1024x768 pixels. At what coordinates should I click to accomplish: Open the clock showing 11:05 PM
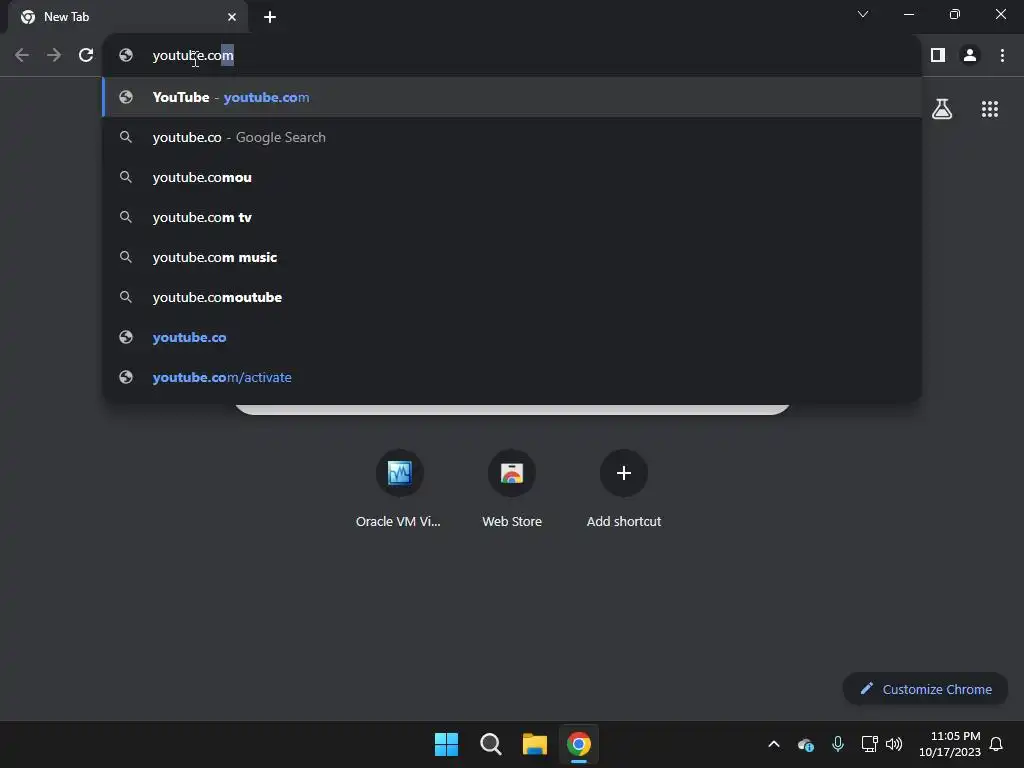(950, 744)
